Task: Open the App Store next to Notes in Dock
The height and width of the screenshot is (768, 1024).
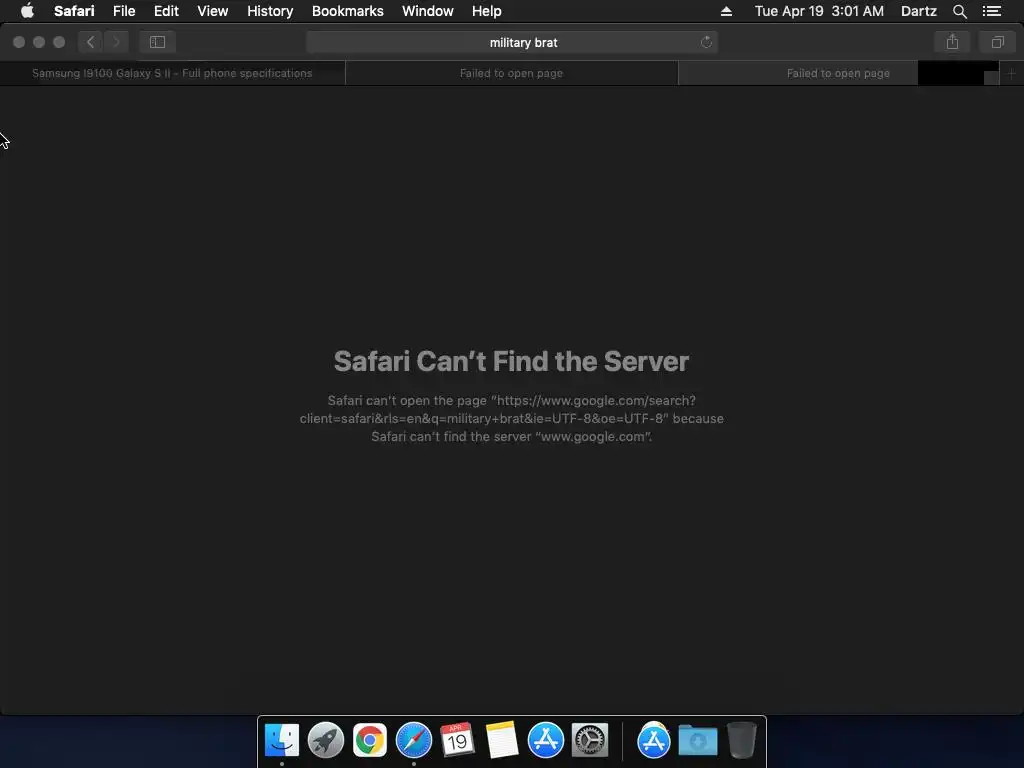Action: (545, 741)
